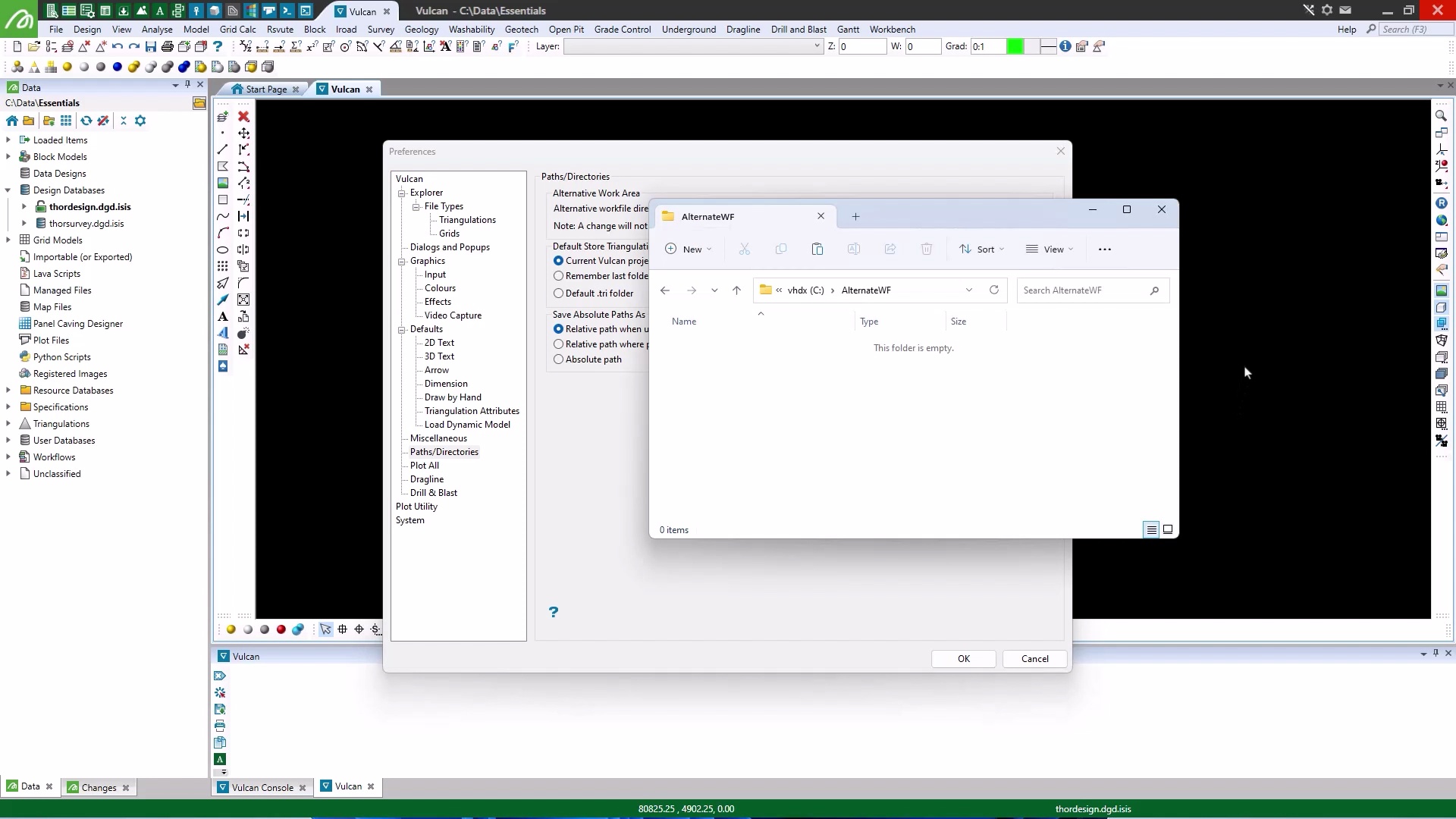
Task: Collapse the Graphics node in Preferences tree
Action: tap(402, 262)
